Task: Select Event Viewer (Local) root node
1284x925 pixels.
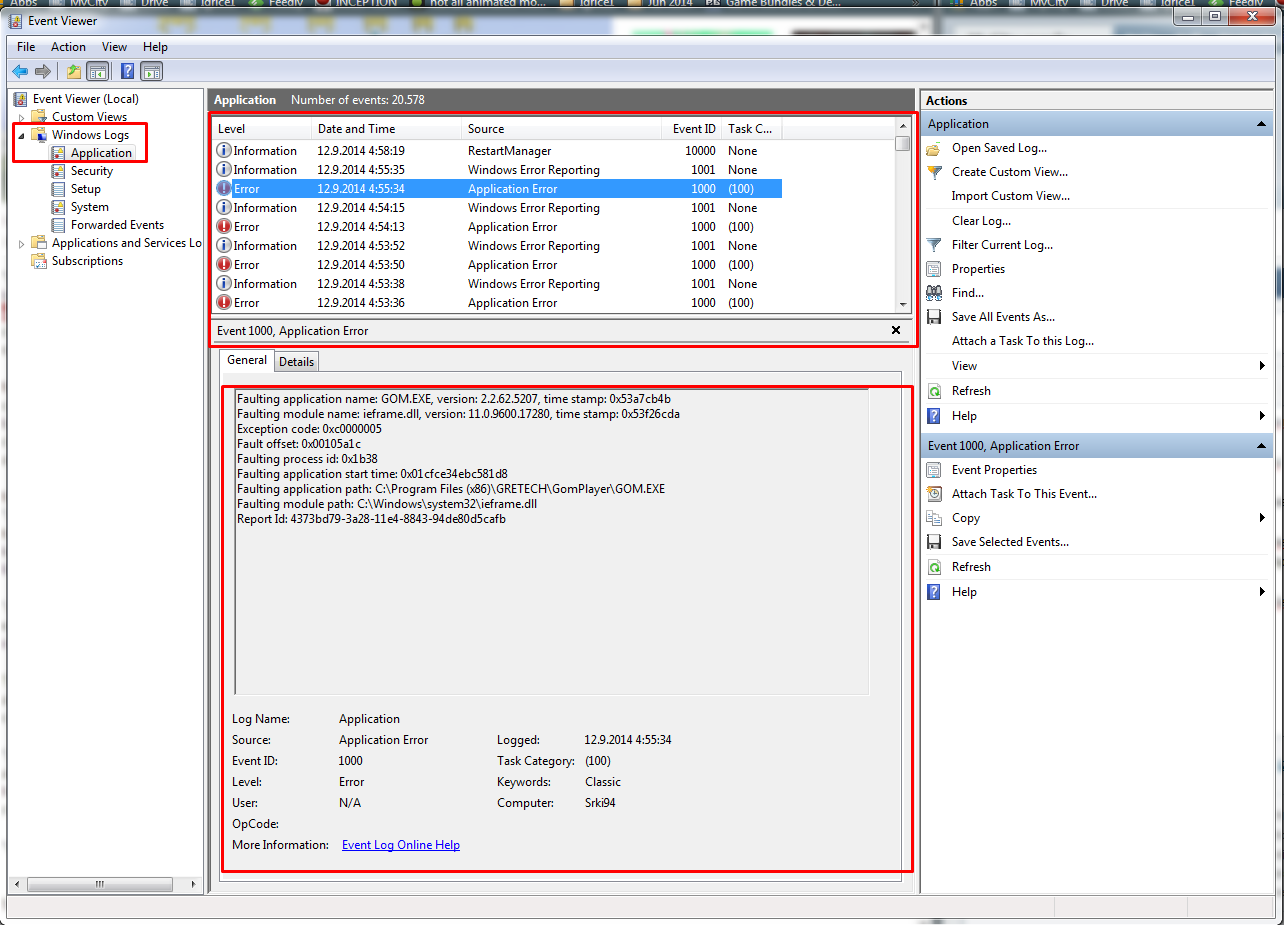Action: pos(86,99)
